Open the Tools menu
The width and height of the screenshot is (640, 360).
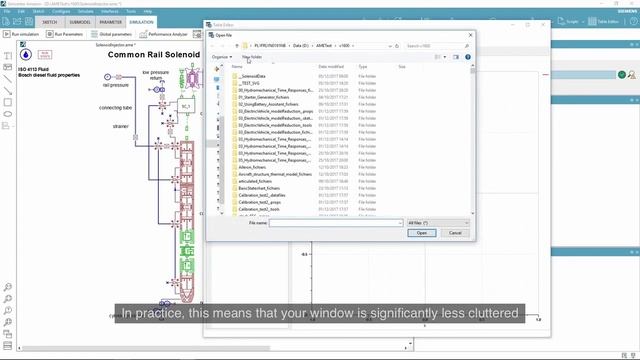click(x=131, y=11)
